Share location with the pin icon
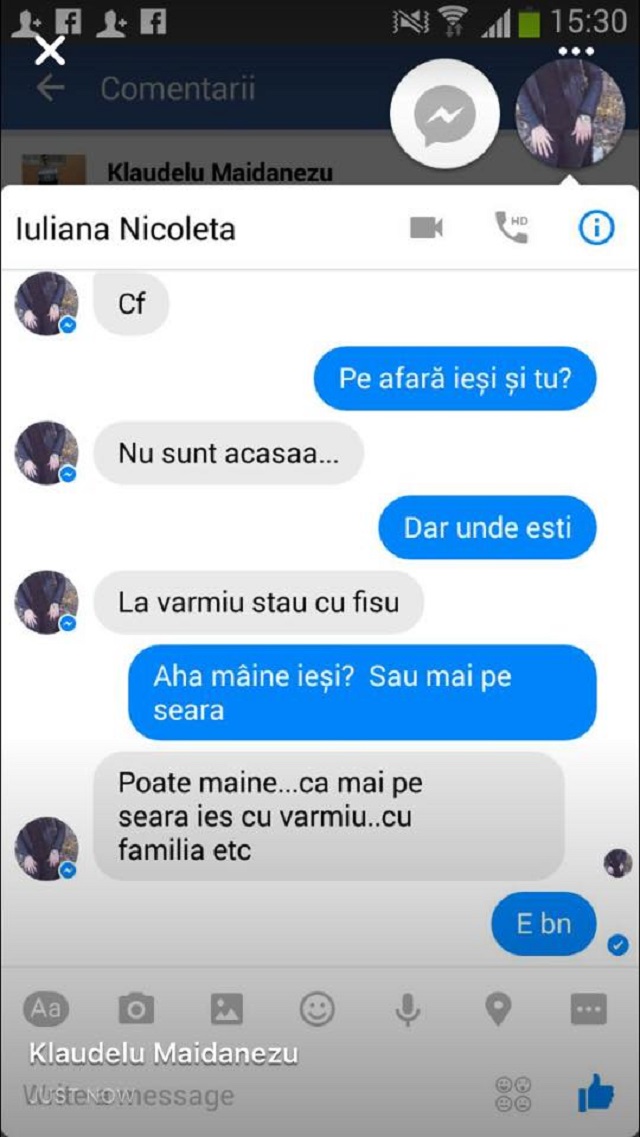This screenshot has width=640, height=1137. pos(498,1009)
